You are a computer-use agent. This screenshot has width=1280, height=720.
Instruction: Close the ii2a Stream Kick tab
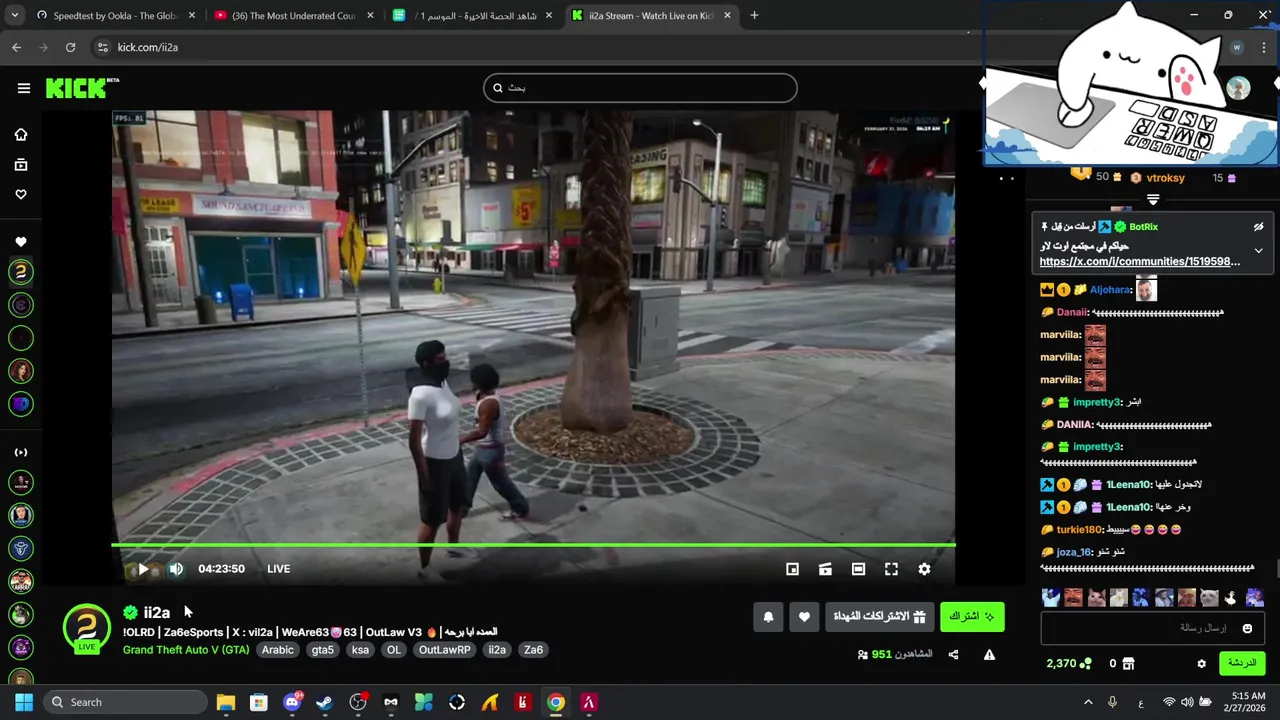coord(727,16)
